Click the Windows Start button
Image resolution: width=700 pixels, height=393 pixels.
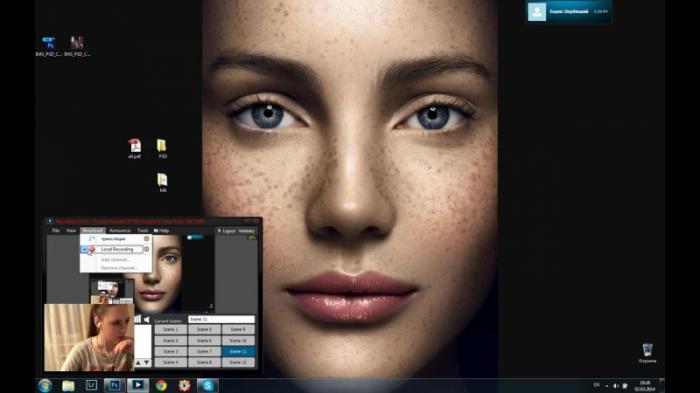(45, 385)
